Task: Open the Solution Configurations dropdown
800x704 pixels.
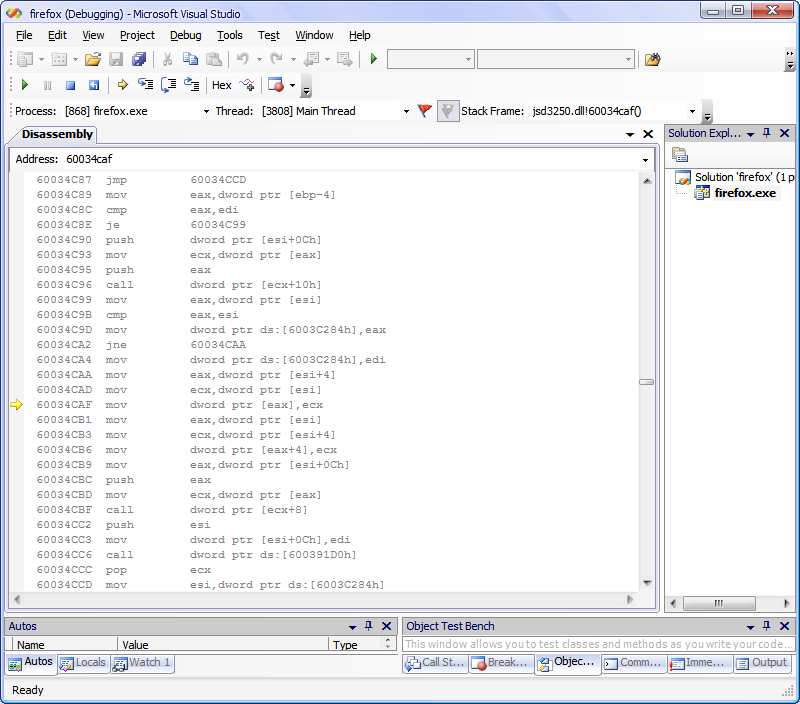Action: [x=468, y=60]
